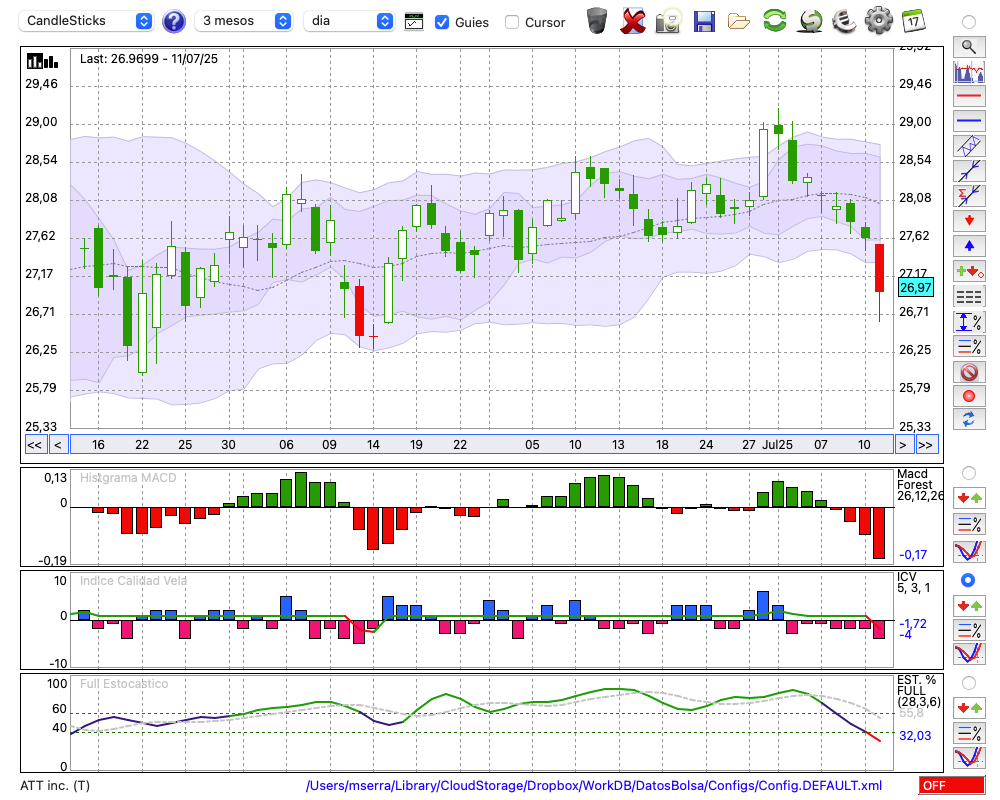Click the mini chart window icon
Image resolution: width=1000 pixels, height=800 pixels.
[x=414, y=22]
